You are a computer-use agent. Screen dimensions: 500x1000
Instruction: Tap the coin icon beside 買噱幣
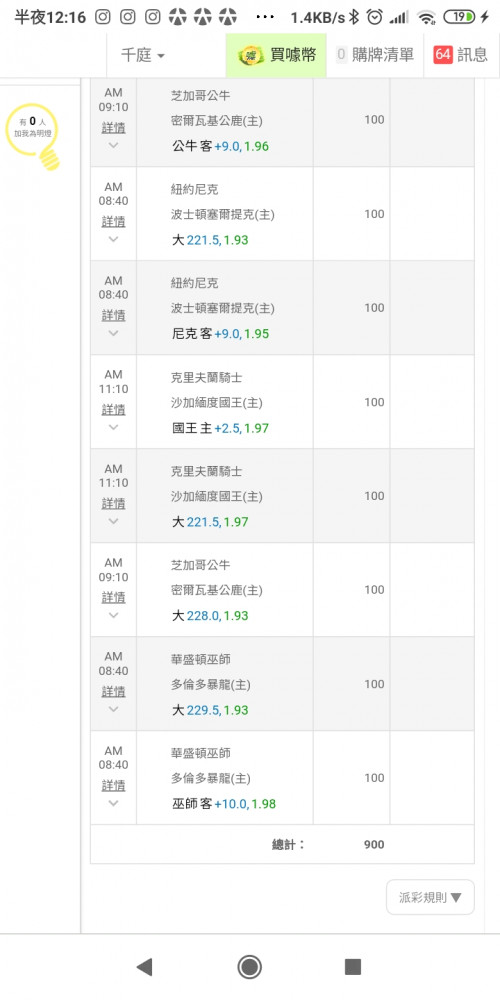(251, 55)
